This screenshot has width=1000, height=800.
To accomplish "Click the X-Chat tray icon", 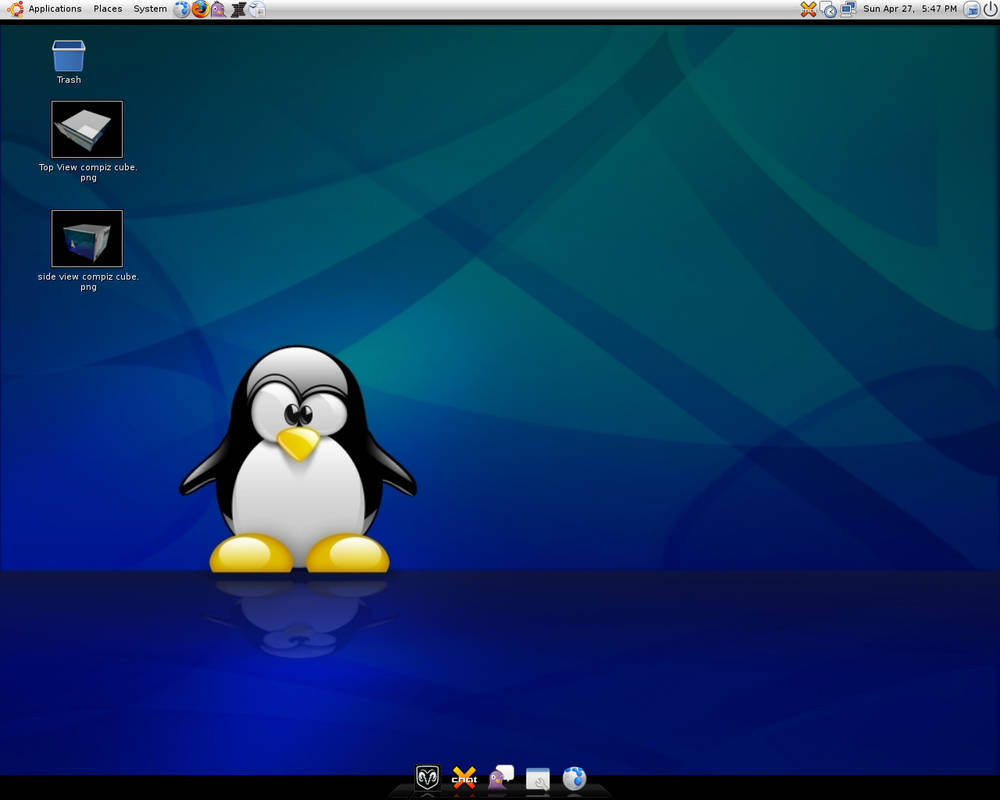I will point(808,10).
